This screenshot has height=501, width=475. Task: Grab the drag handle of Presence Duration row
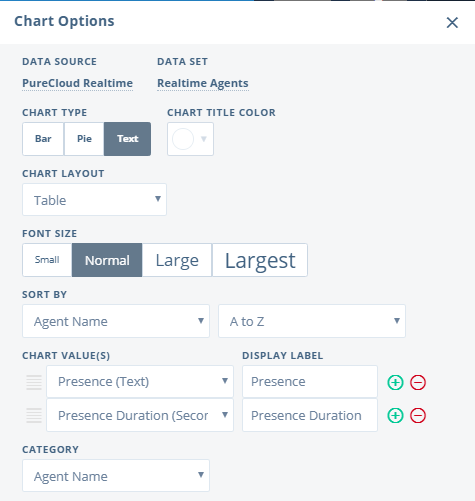click(x=34, y=415)
